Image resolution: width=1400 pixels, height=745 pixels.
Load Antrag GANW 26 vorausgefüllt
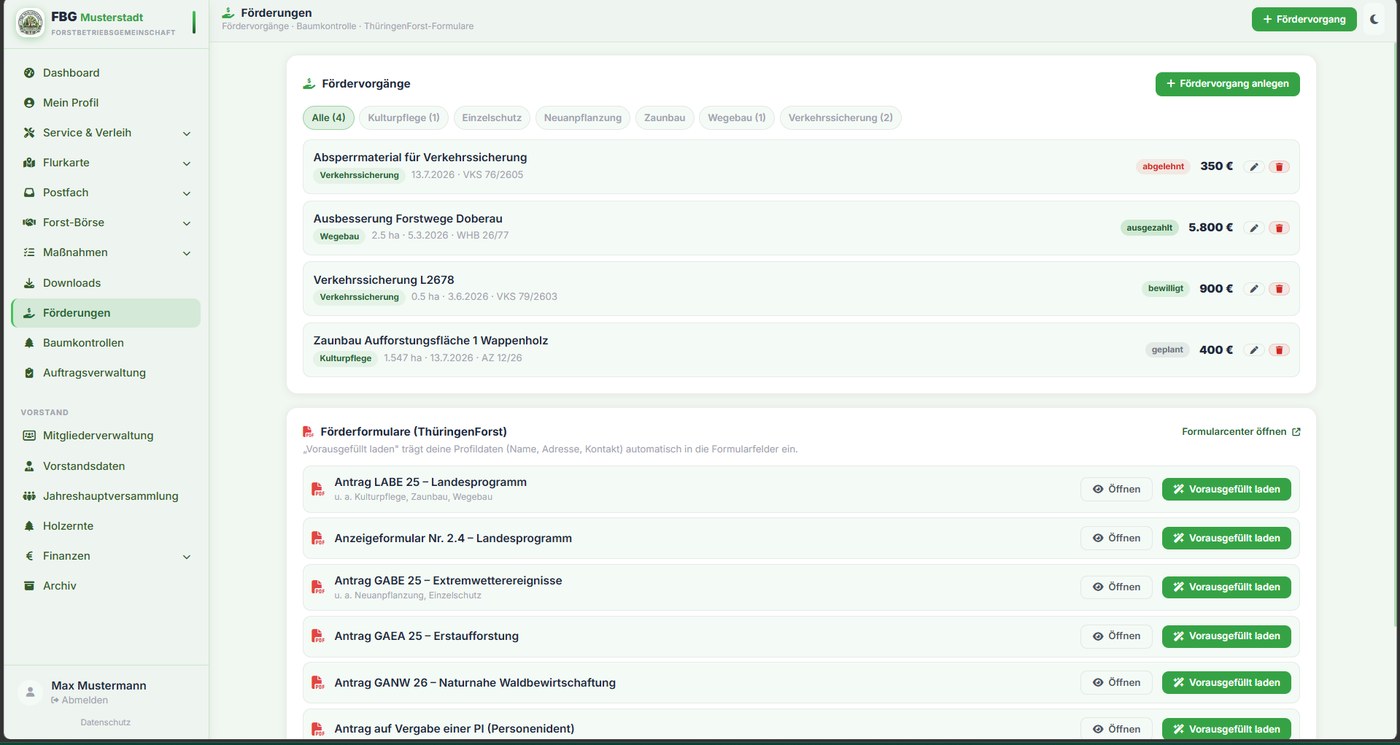(1226, 683)
